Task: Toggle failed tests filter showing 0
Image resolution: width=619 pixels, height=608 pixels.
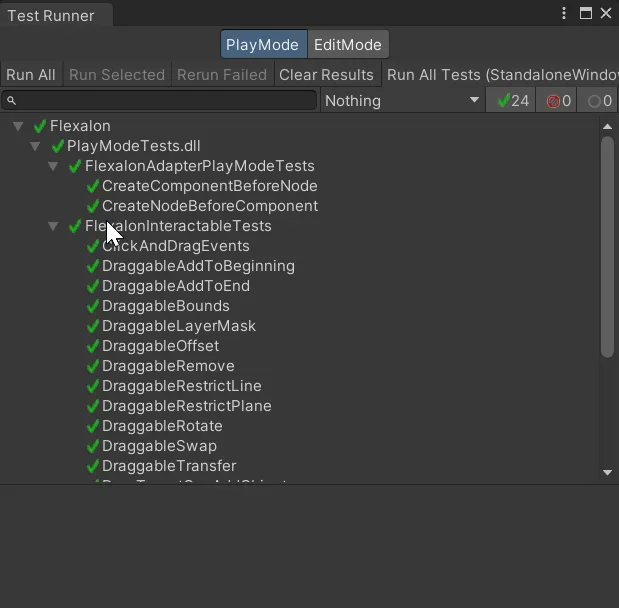Action: point(557,101)
